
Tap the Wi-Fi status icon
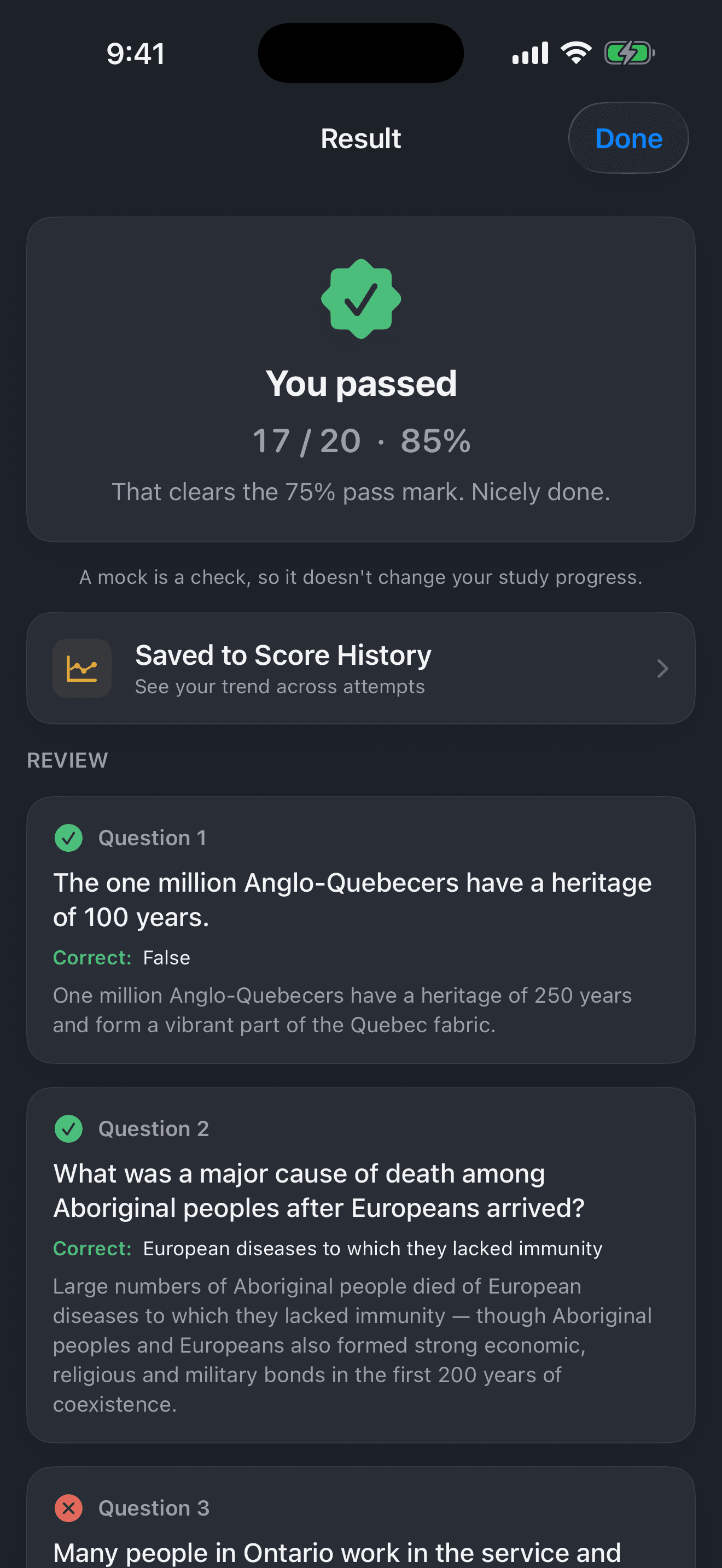(576, 53)
